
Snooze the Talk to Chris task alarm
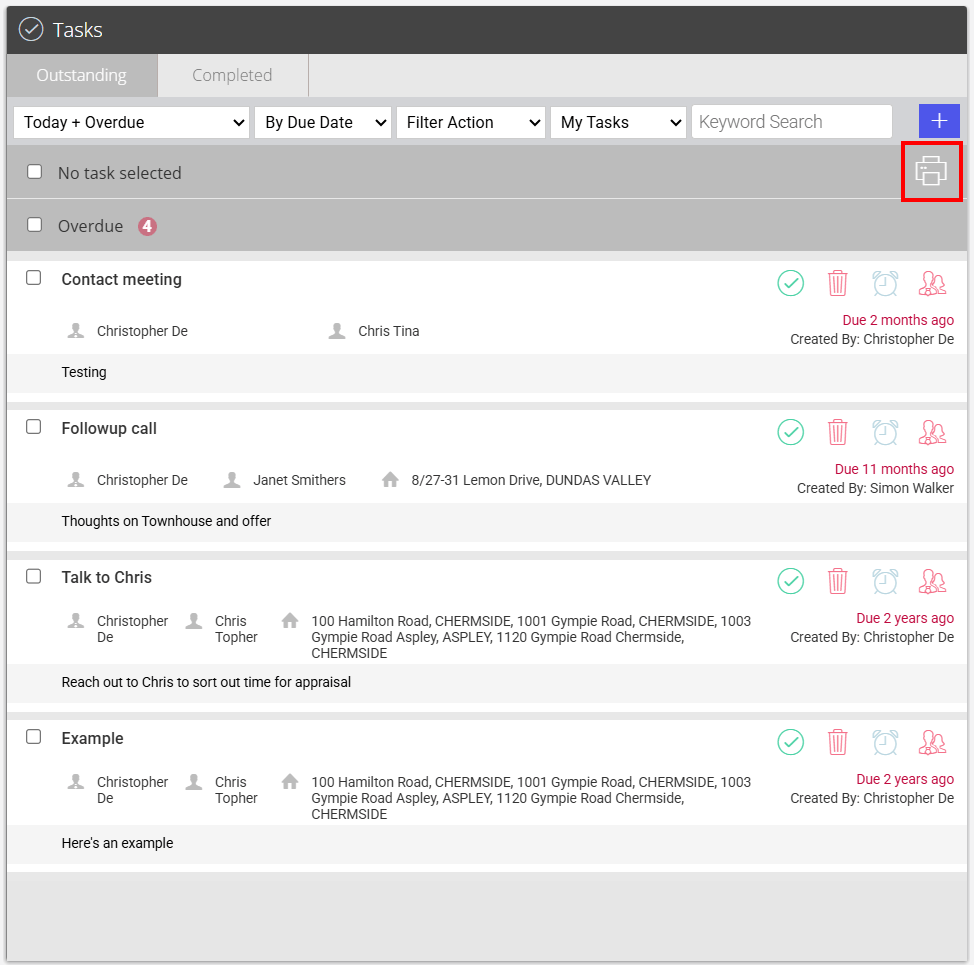click(x=885, y=581)
